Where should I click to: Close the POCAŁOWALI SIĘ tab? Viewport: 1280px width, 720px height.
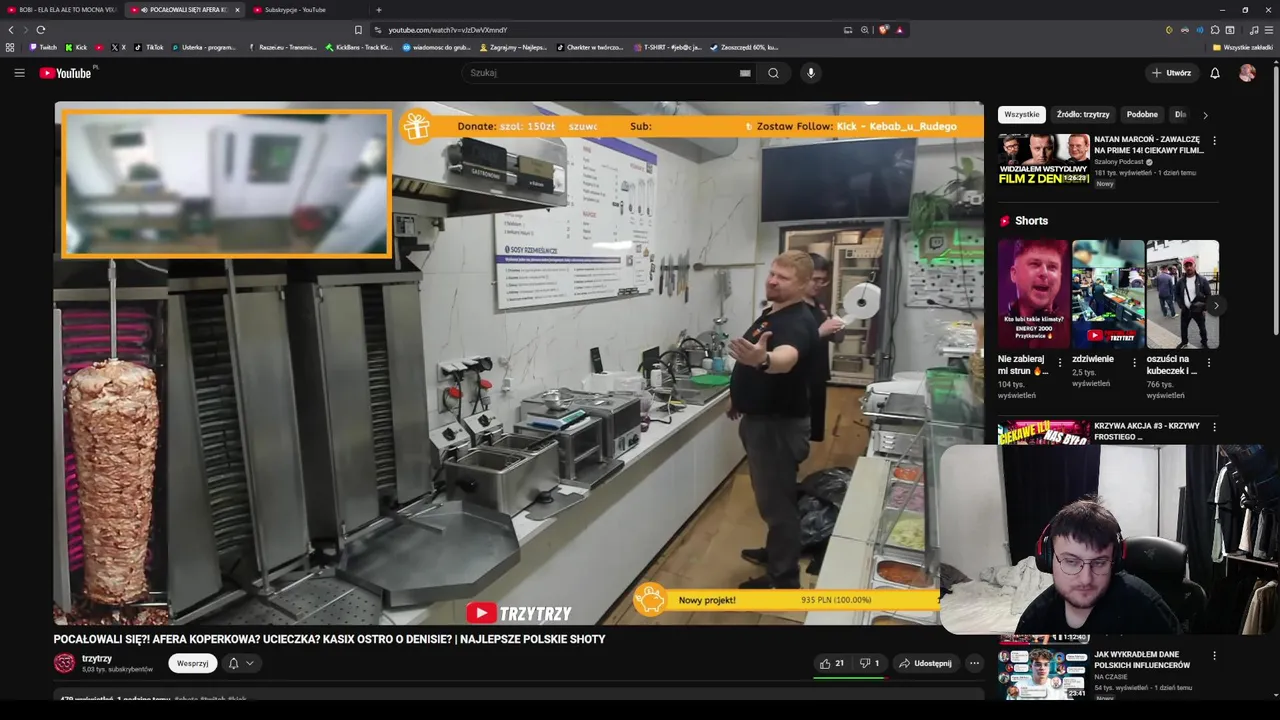(x=237, y=10)
